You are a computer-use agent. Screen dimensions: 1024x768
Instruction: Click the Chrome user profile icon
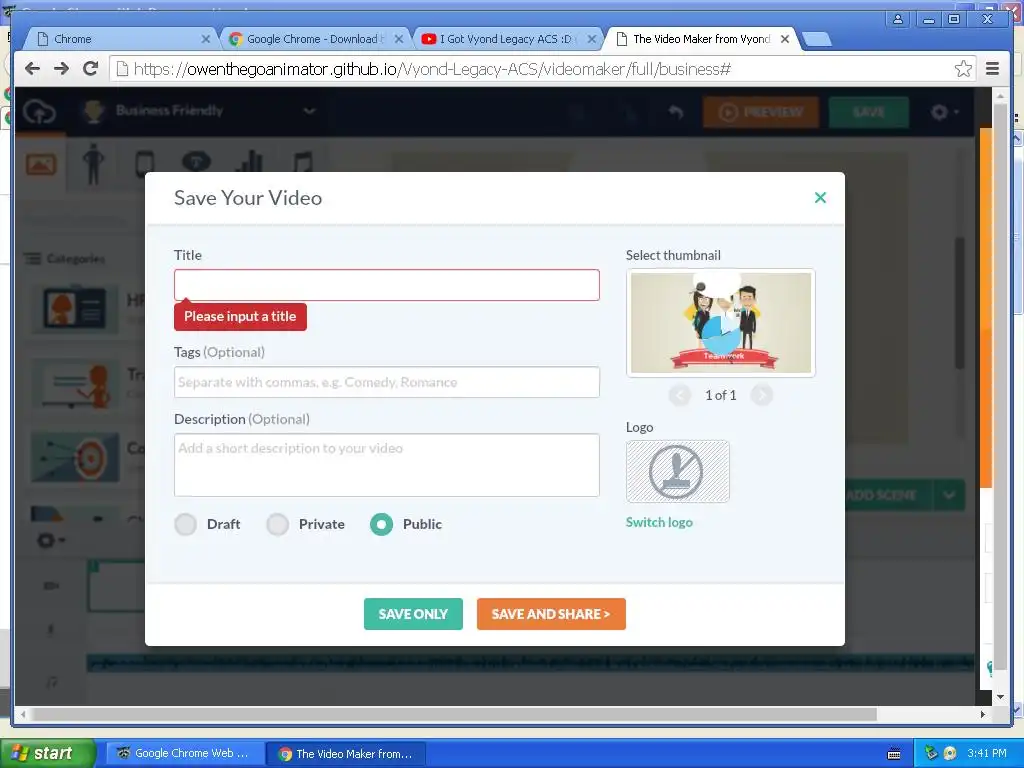(898, 19)
